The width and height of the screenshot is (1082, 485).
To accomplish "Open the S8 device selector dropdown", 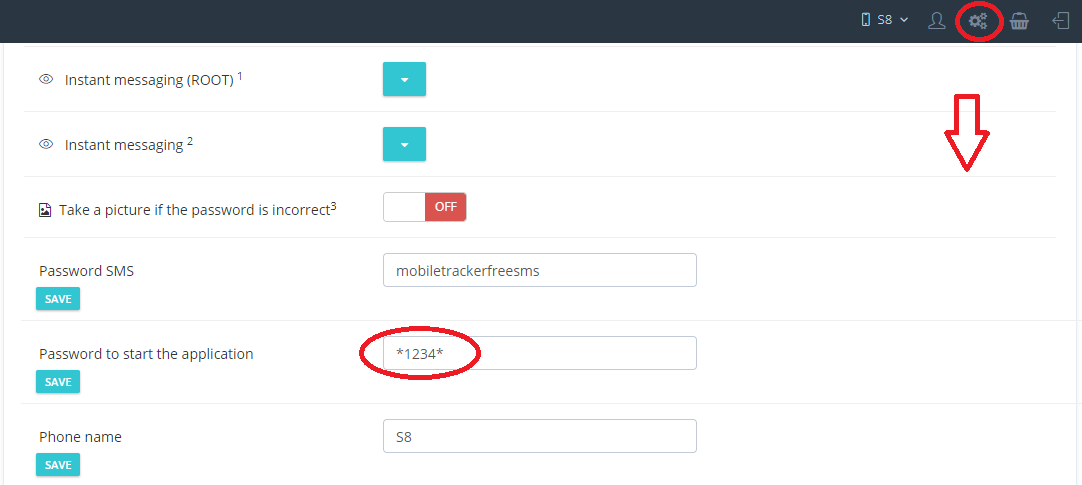I will 885,20.
